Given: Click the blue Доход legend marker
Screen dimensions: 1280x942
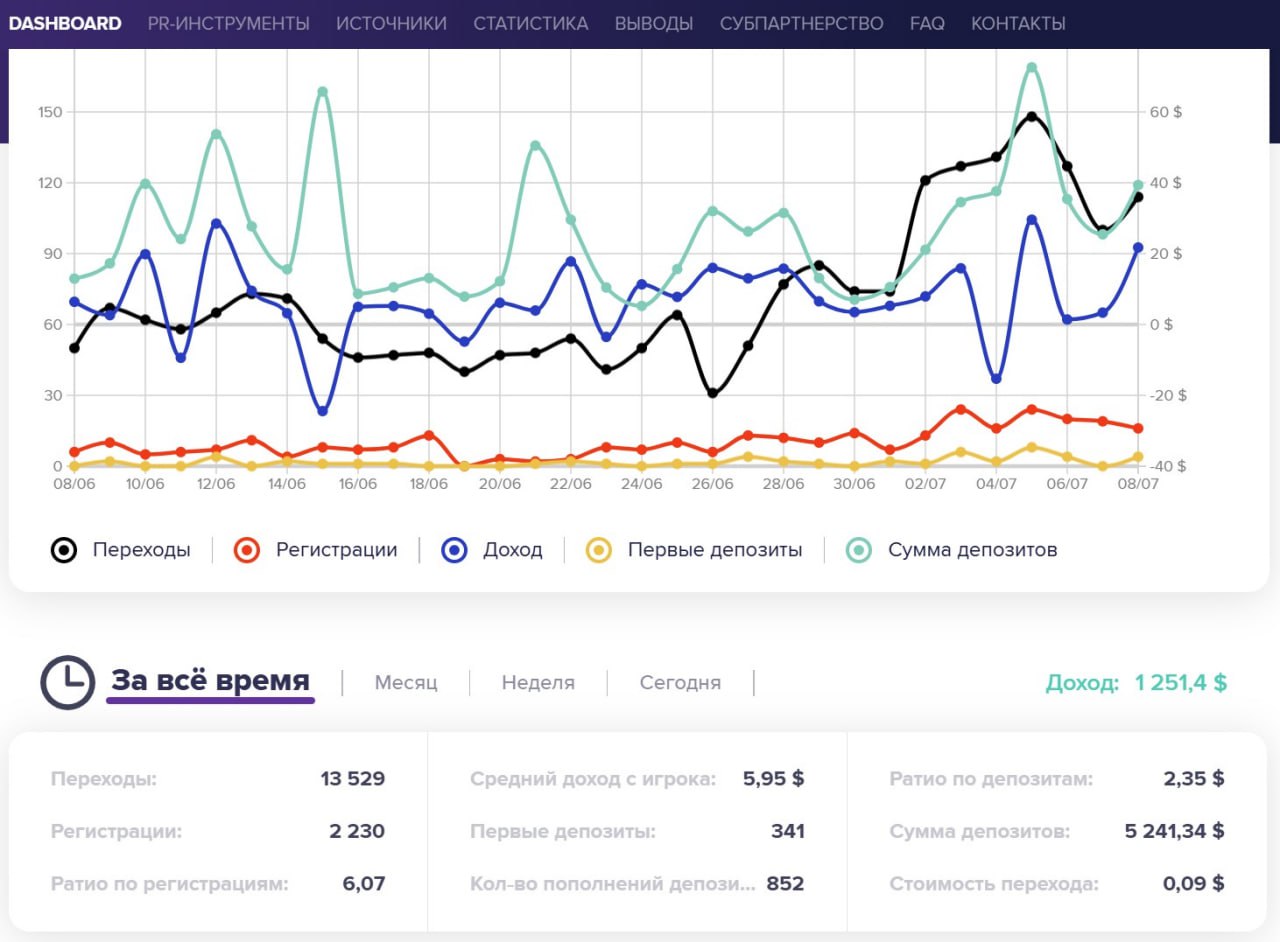Looking at the screenshot, I should (x=455, y=550).
